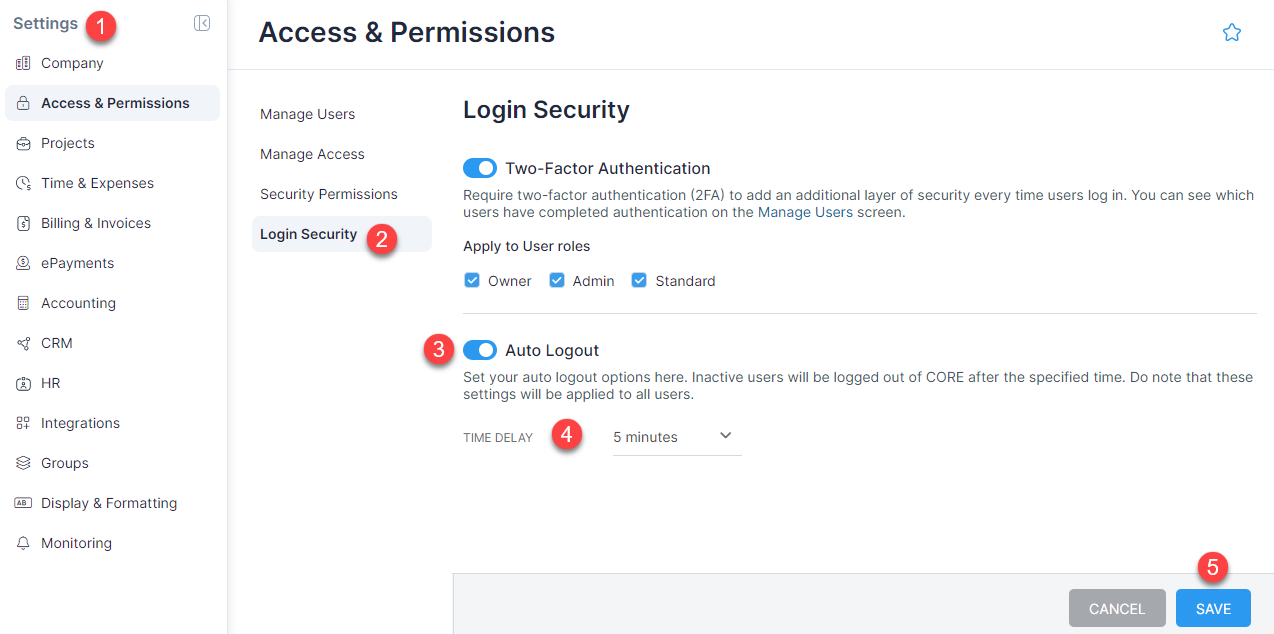Image resolution: width=1274 pixels, height=634 pixels.
Task: Collapse the Settings sidebar
Action: point(202,22)
